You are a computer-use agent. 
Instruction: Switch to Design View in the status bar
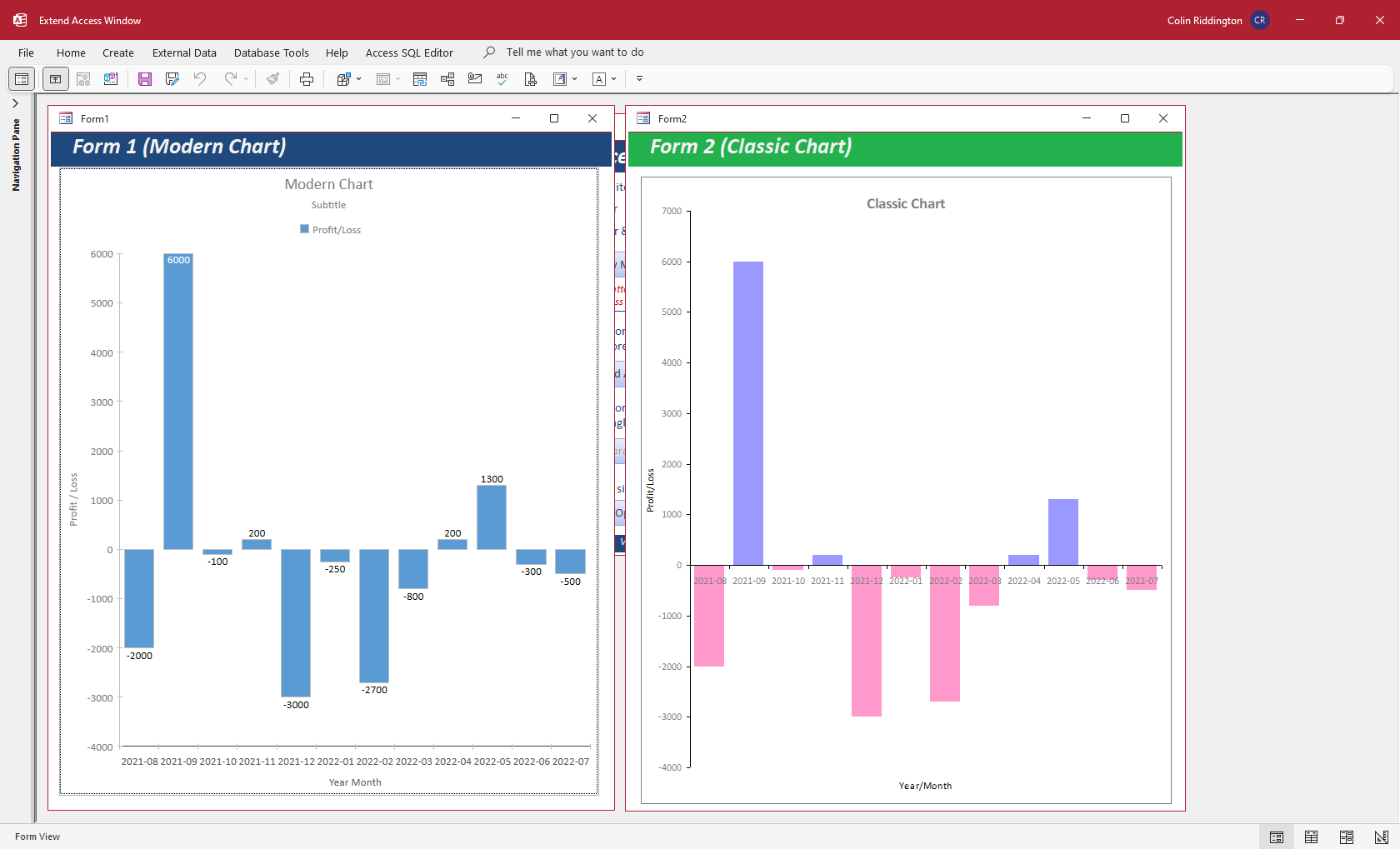click(x=1382, y=837)
